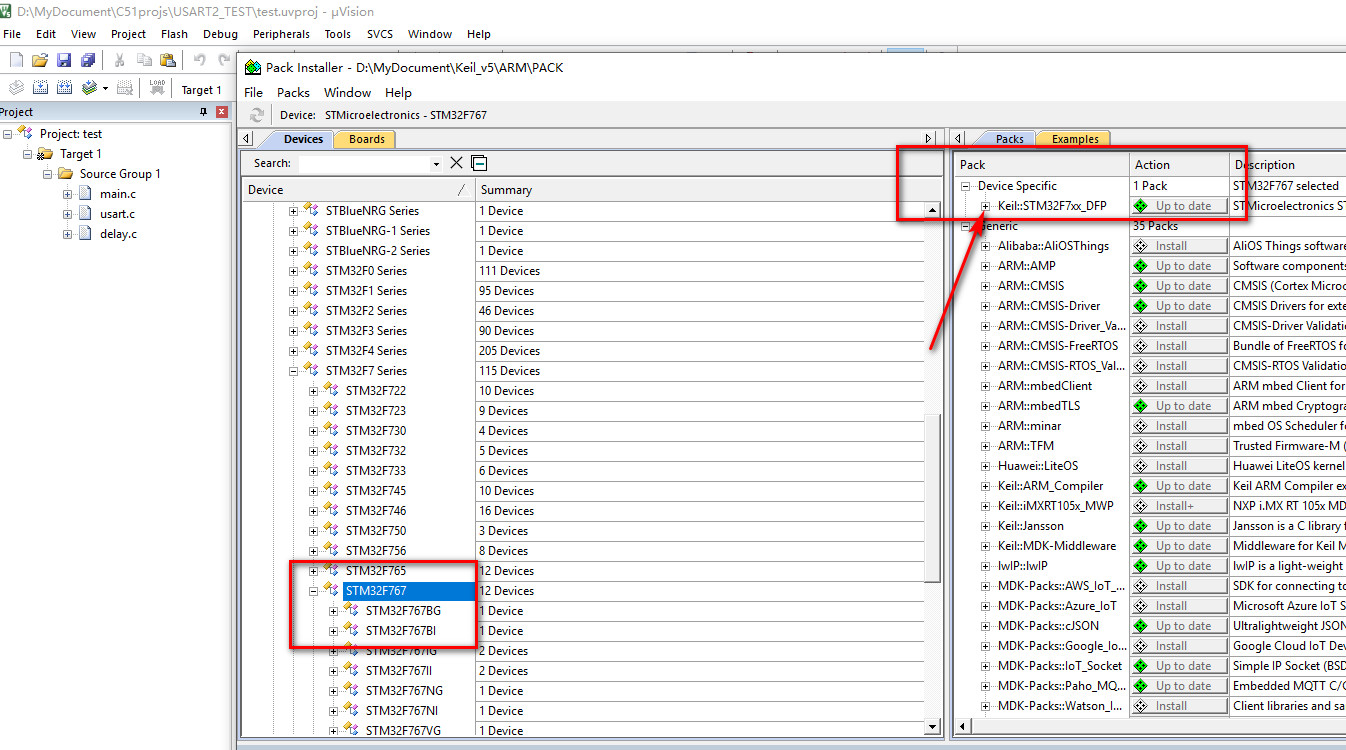Click the Pack Installer refresh icon
1346x750 pixels.
[257, 115]
